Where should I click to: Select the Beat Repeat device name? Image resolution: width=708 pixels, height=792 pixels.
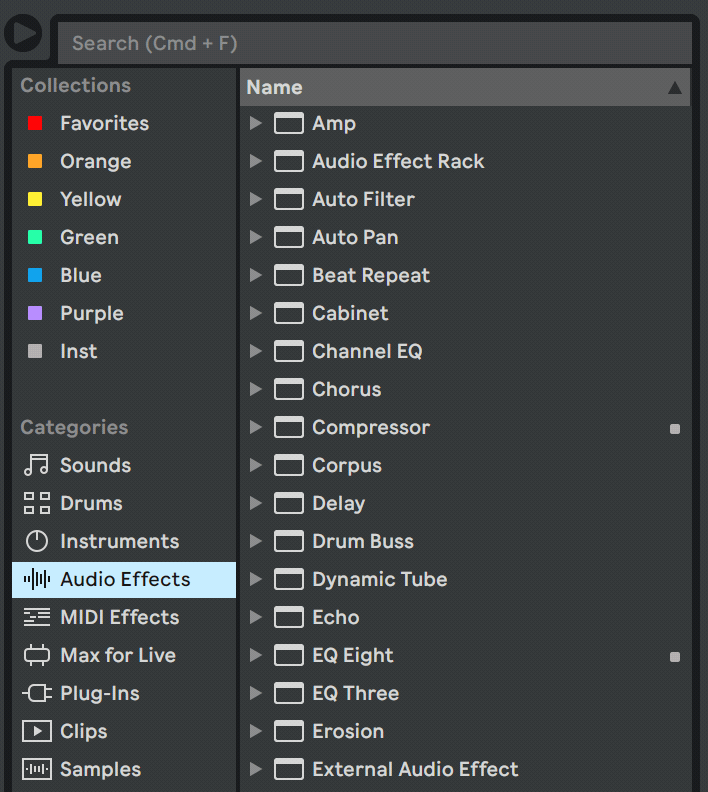[371, 276]
